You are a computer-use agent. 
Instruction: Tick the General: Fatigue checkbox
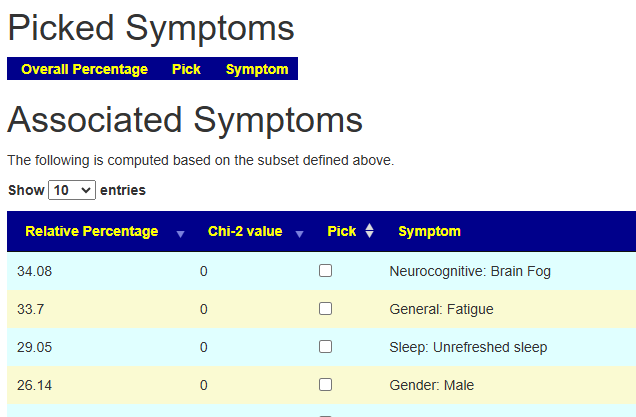325,309
